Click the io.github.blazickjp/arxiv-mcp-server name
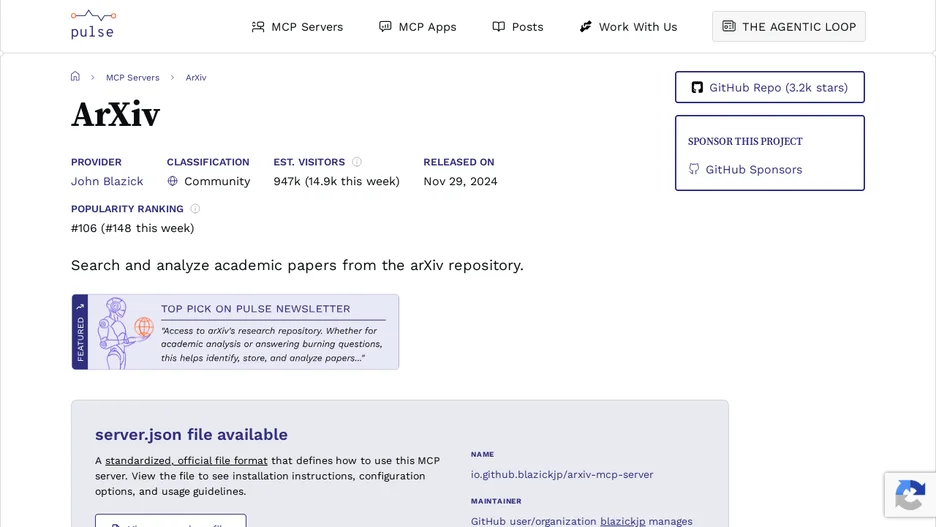Viewport: 936px width, 527px height. pos(562,474)
